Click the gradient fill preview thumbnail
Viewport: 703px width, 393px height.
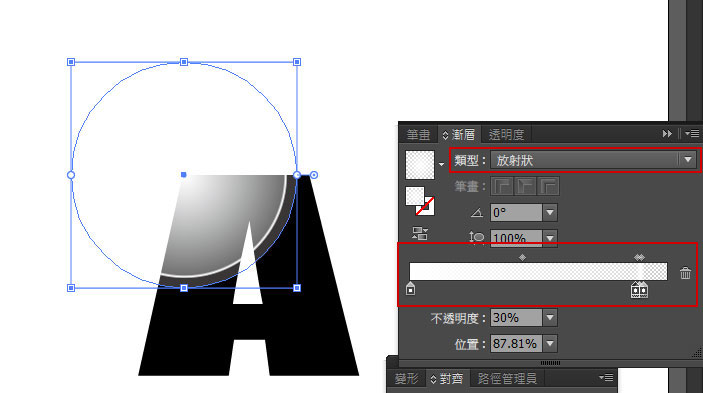(x=420, y=165)
